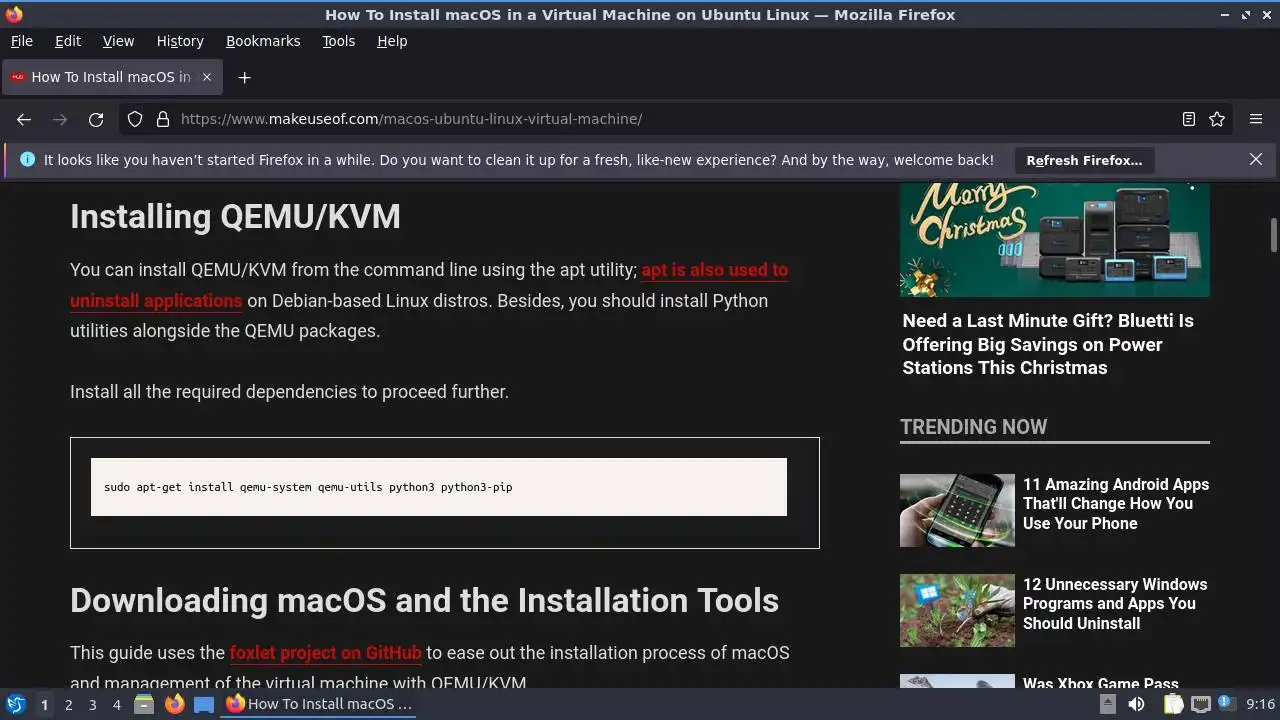This screenshot has width=1280, height=720.
Task: Follow the 'foxlet project on GitHub' link
Action: point(325,653)
